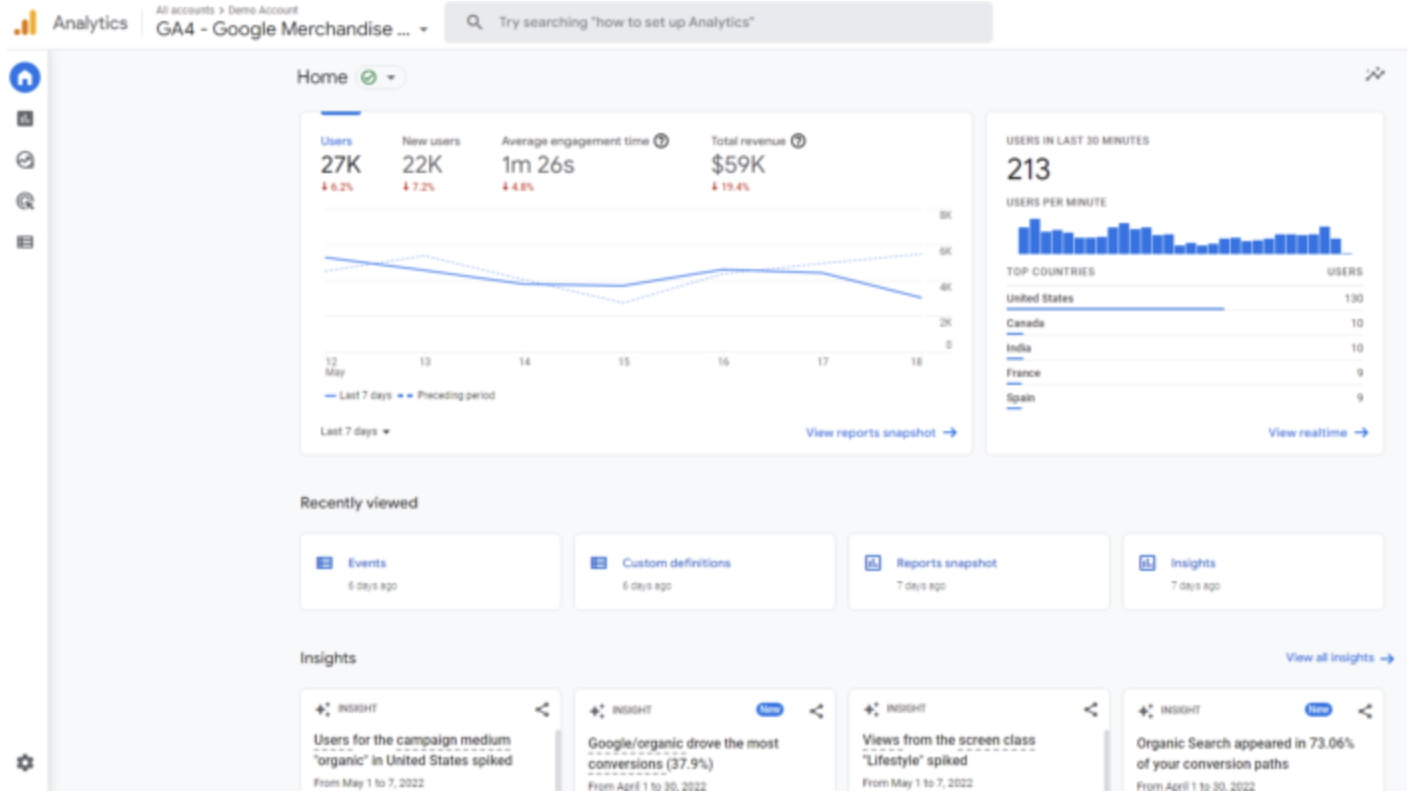This screenshot has width=1414, height=794.
Task: Open the Insights panel via the trend icon
Action: (1377, 74)
